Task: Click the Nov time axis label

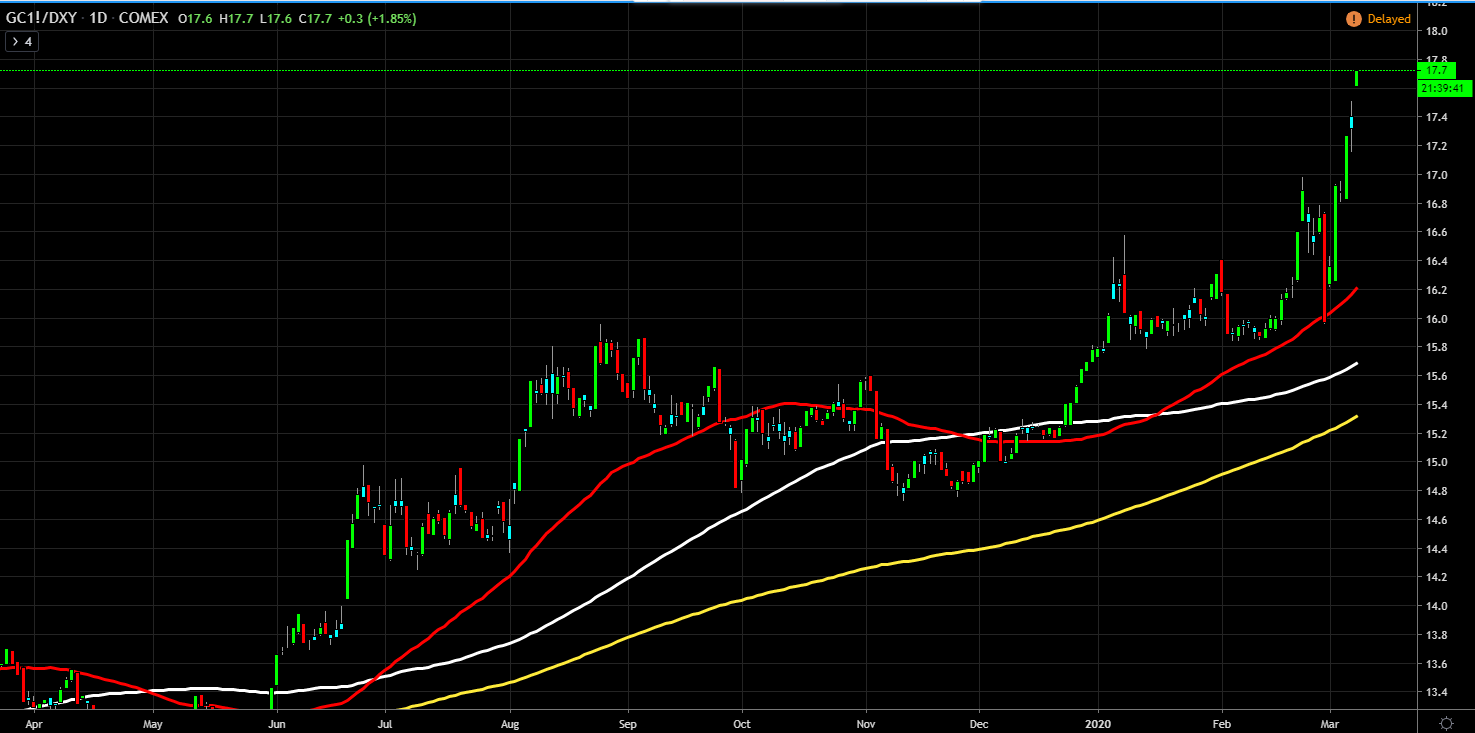Action: 866,721
